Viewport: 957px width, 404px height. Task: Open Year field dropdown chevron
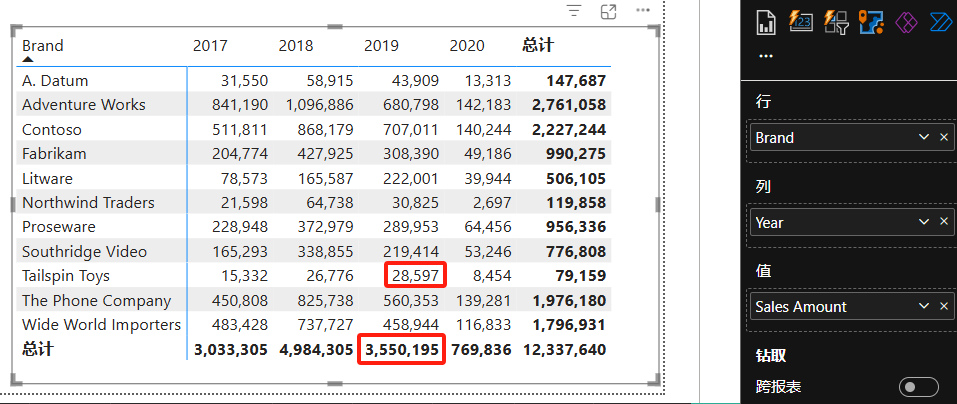(924, 222)
